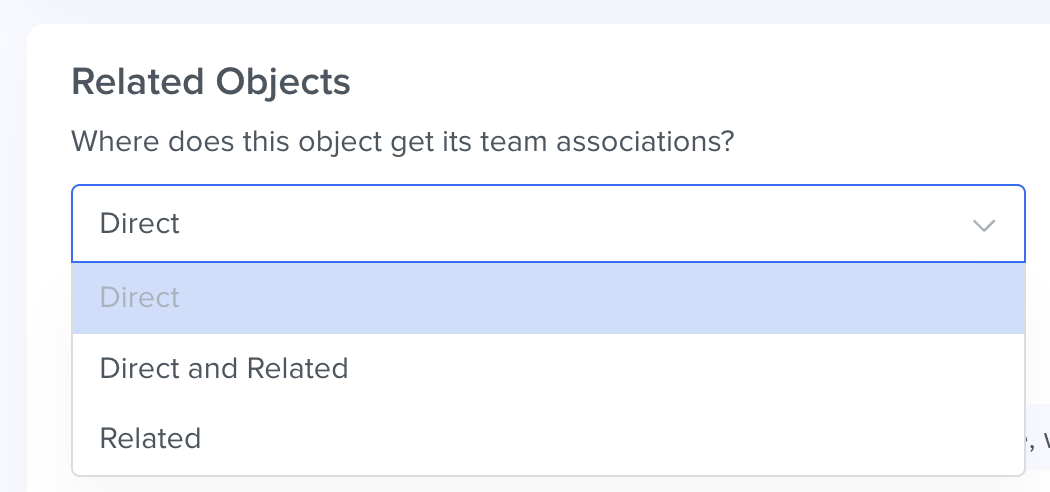Screen dimensions: 1050x492
Task: Click the dropdown chevron arrow icon
Action: 984,225
